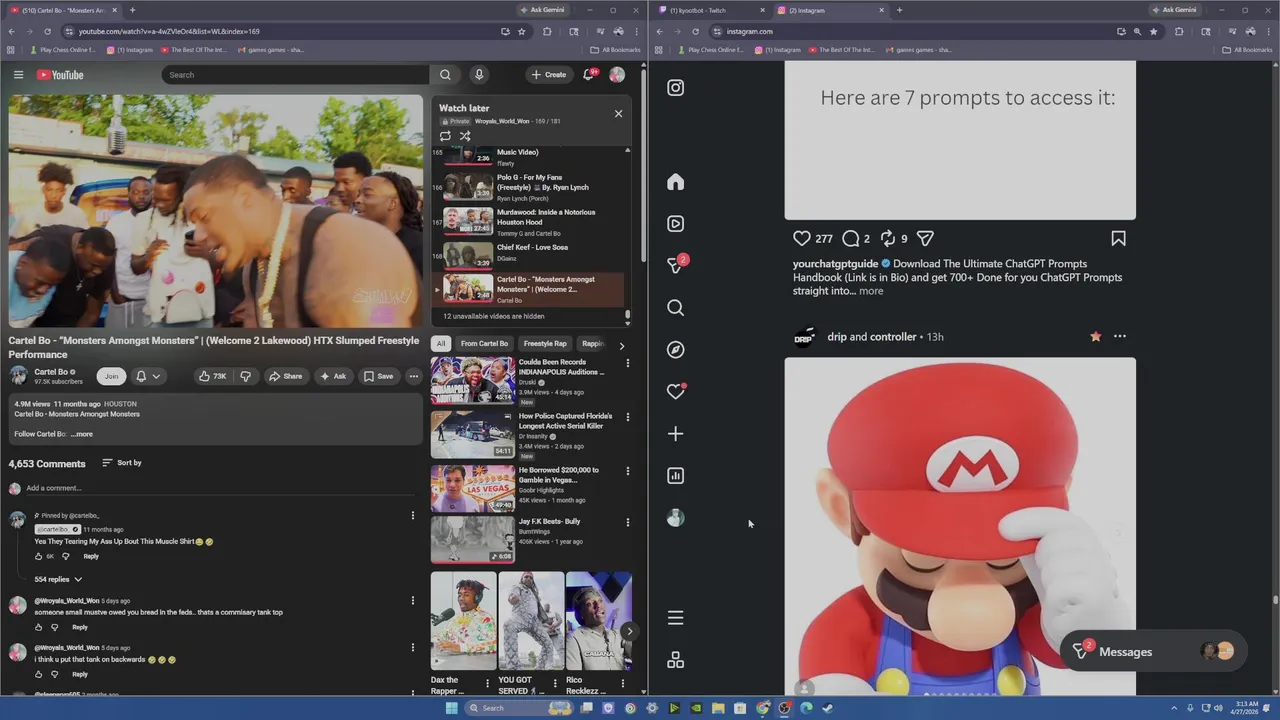Viewport: 1280px width, 720px height.
Task: Open comments on the yourchatgptguide post
Action: pos(851,238)
